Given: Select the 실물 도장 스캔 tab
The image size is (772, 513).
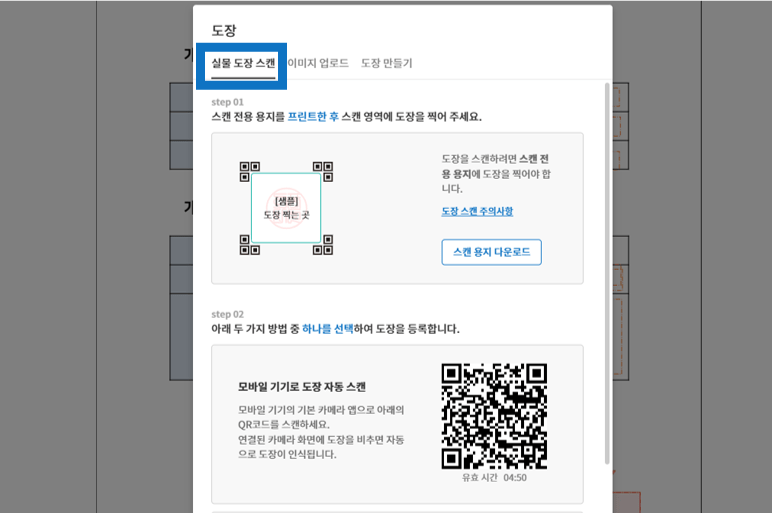Looking at the screenshot, I should [243, 64].
